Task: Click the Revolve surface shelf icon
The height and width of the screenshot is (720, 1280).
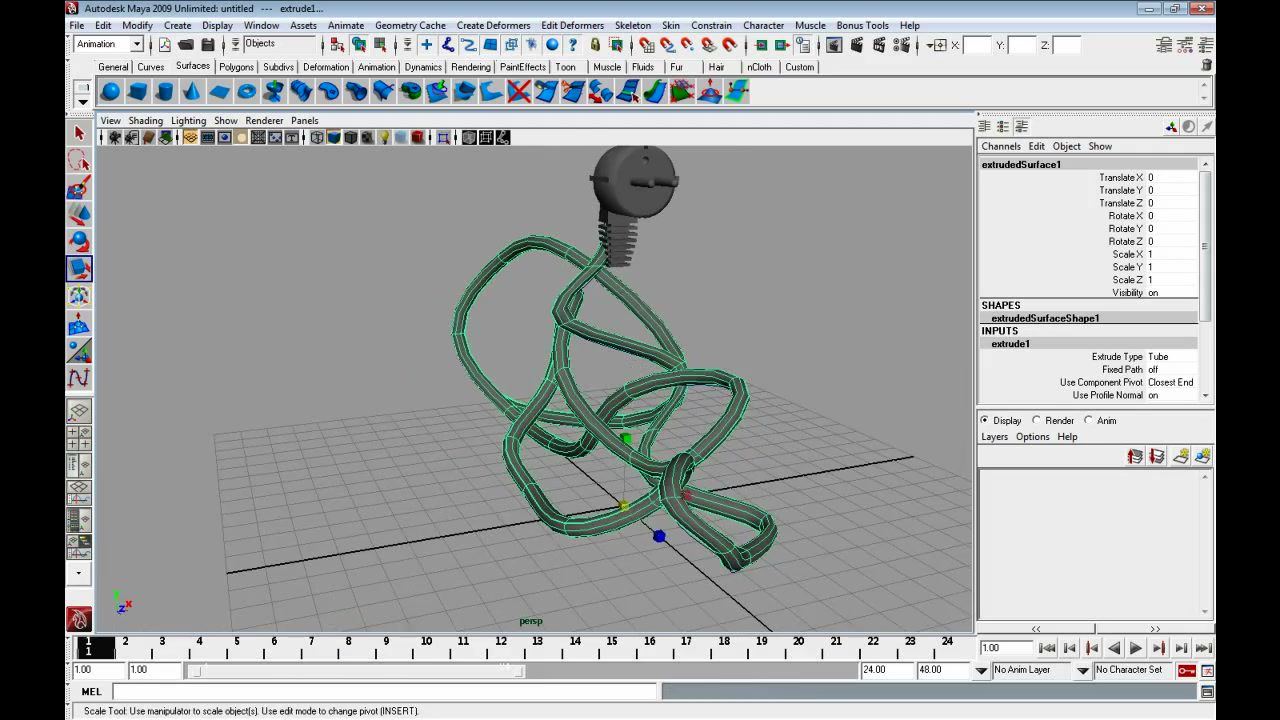Action: click(x=273, y=92)
